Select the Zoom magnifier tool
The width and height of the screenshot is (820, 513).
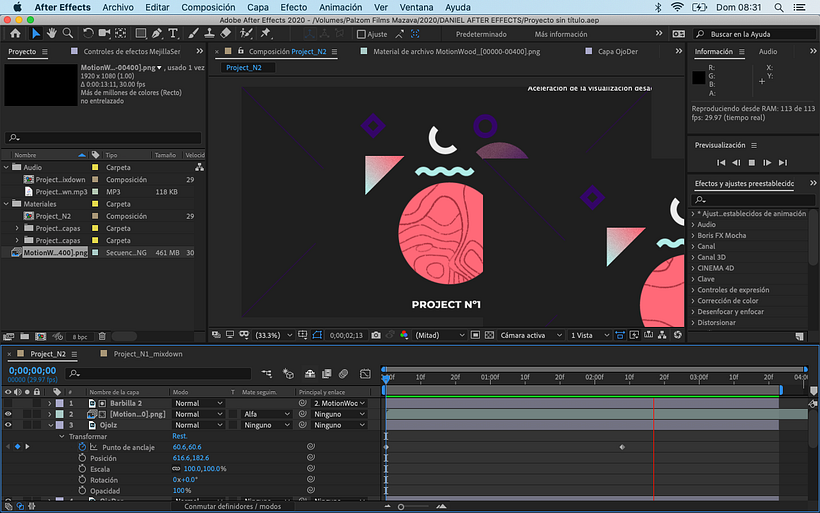(67, 33)
